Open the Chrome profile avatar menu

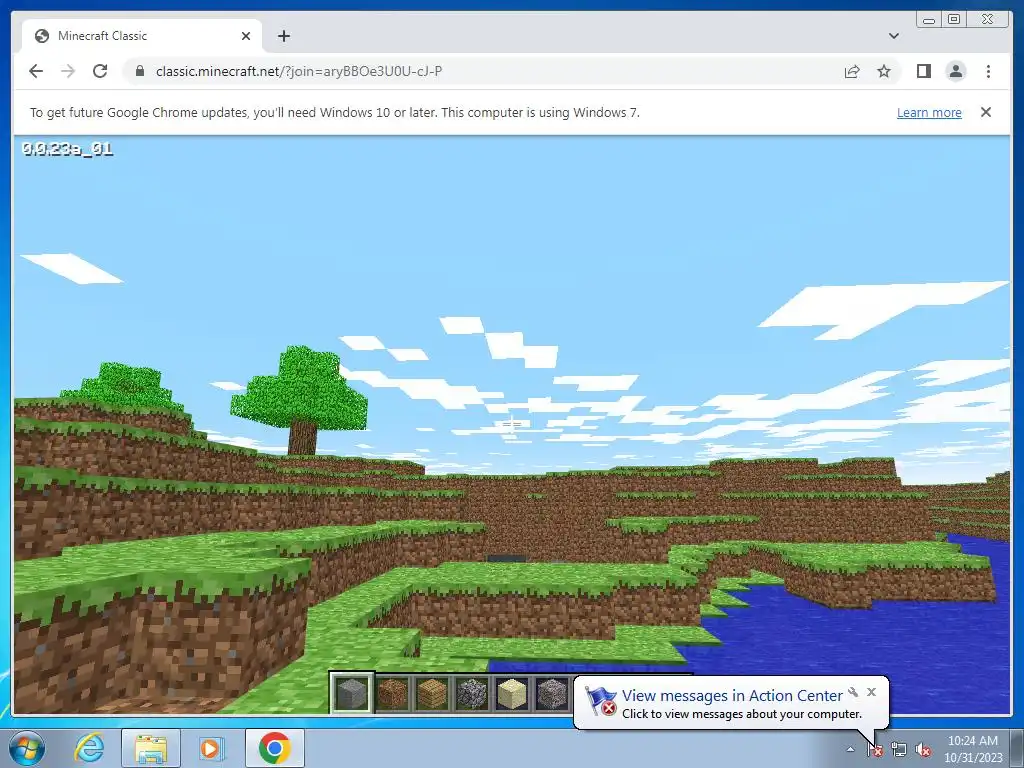(x=955, y=71)
